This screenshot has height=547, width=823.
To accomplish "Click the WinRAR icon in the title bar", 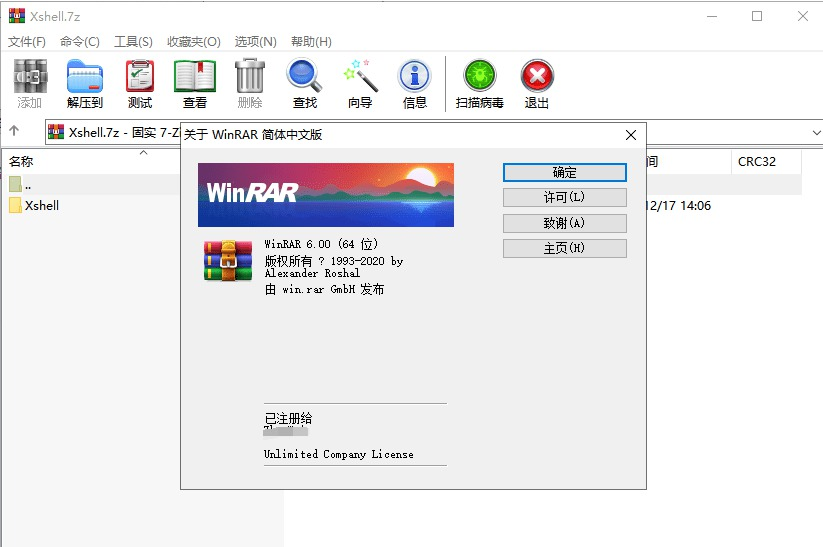I will [17, 16].
